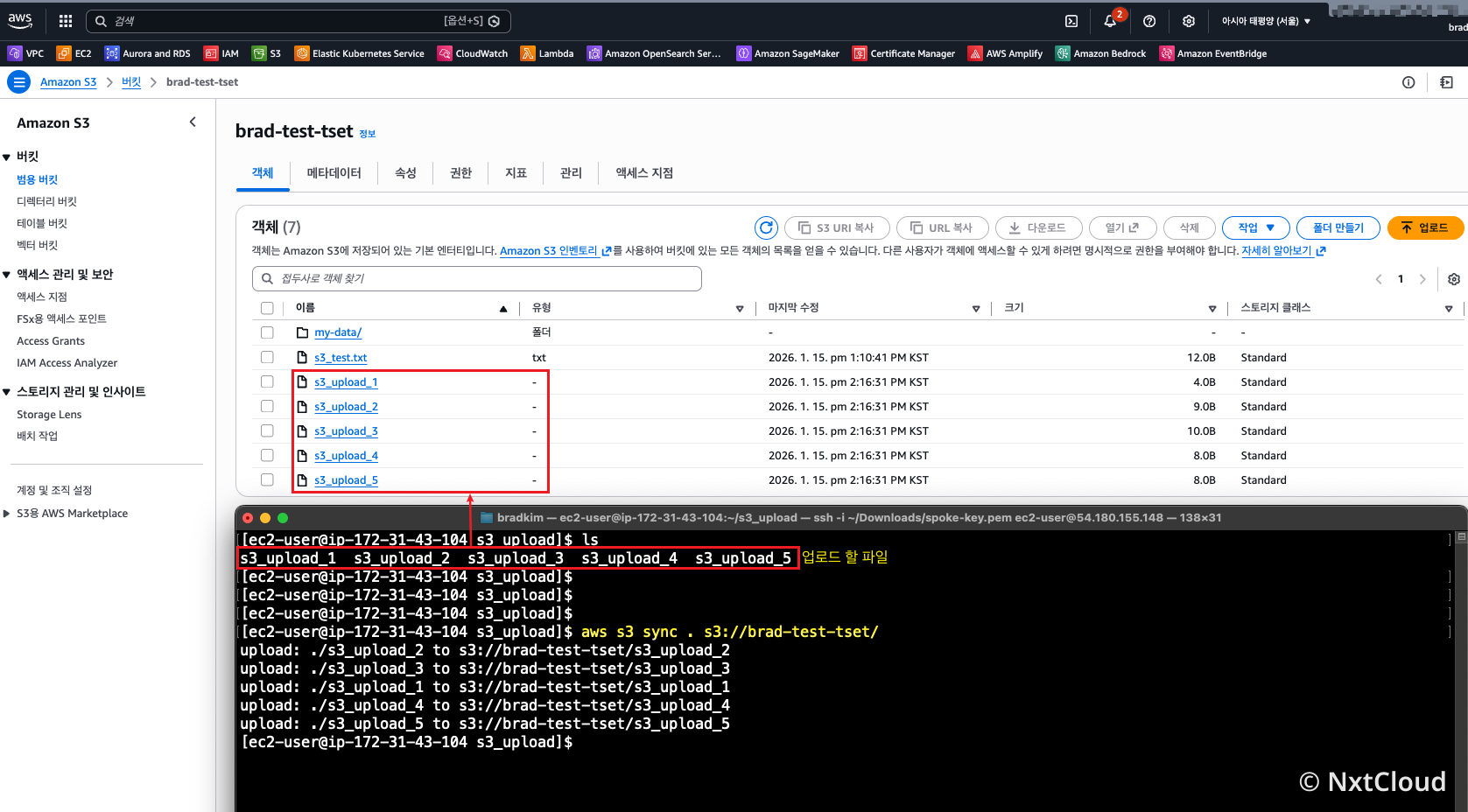The height and width of the screenshot is (812, 1468).
Task: Open the services grid menu
Action: [x=66, y=21]
